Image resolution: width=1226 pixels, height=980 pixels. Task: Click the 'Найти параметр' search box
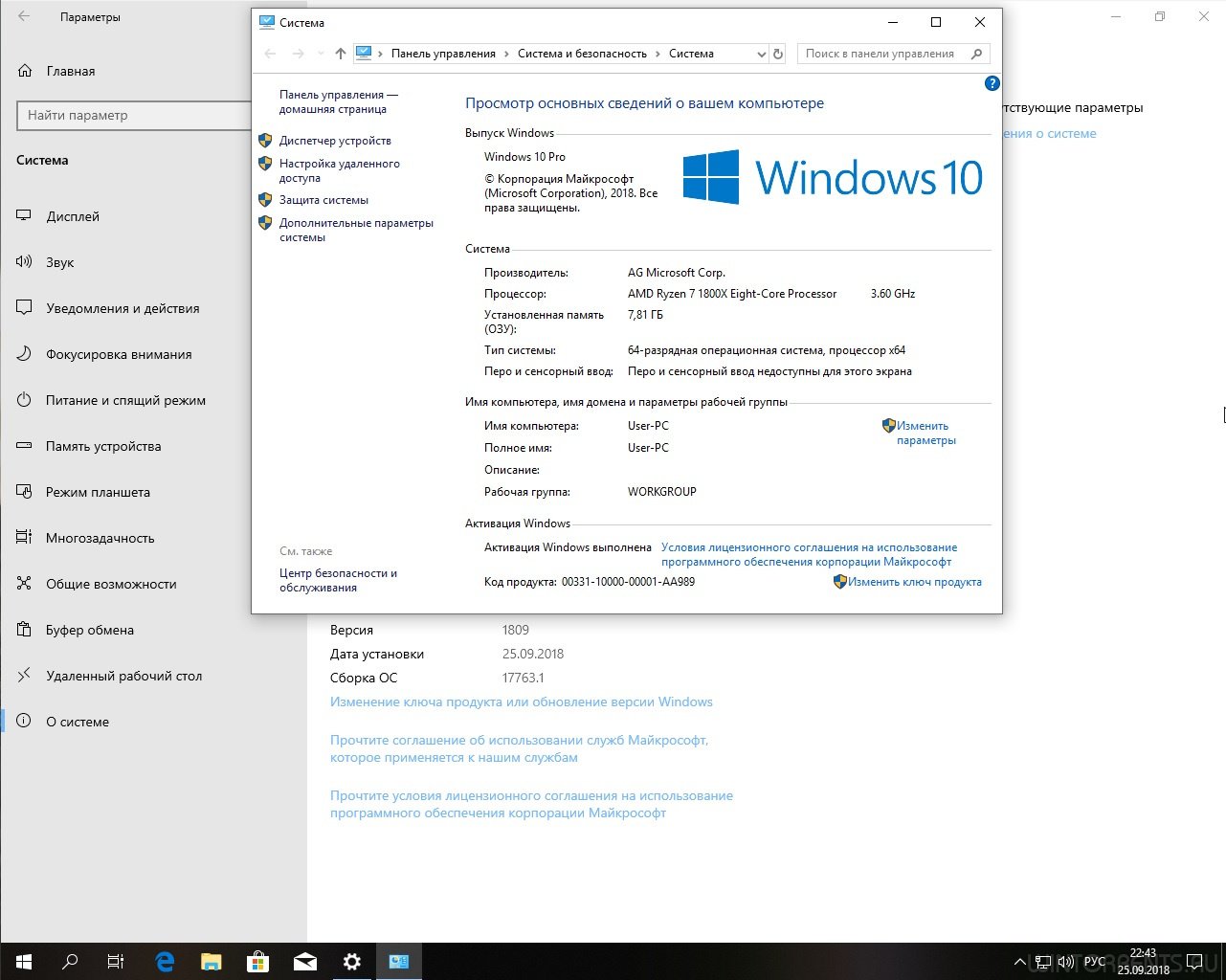tap(133, 115)
